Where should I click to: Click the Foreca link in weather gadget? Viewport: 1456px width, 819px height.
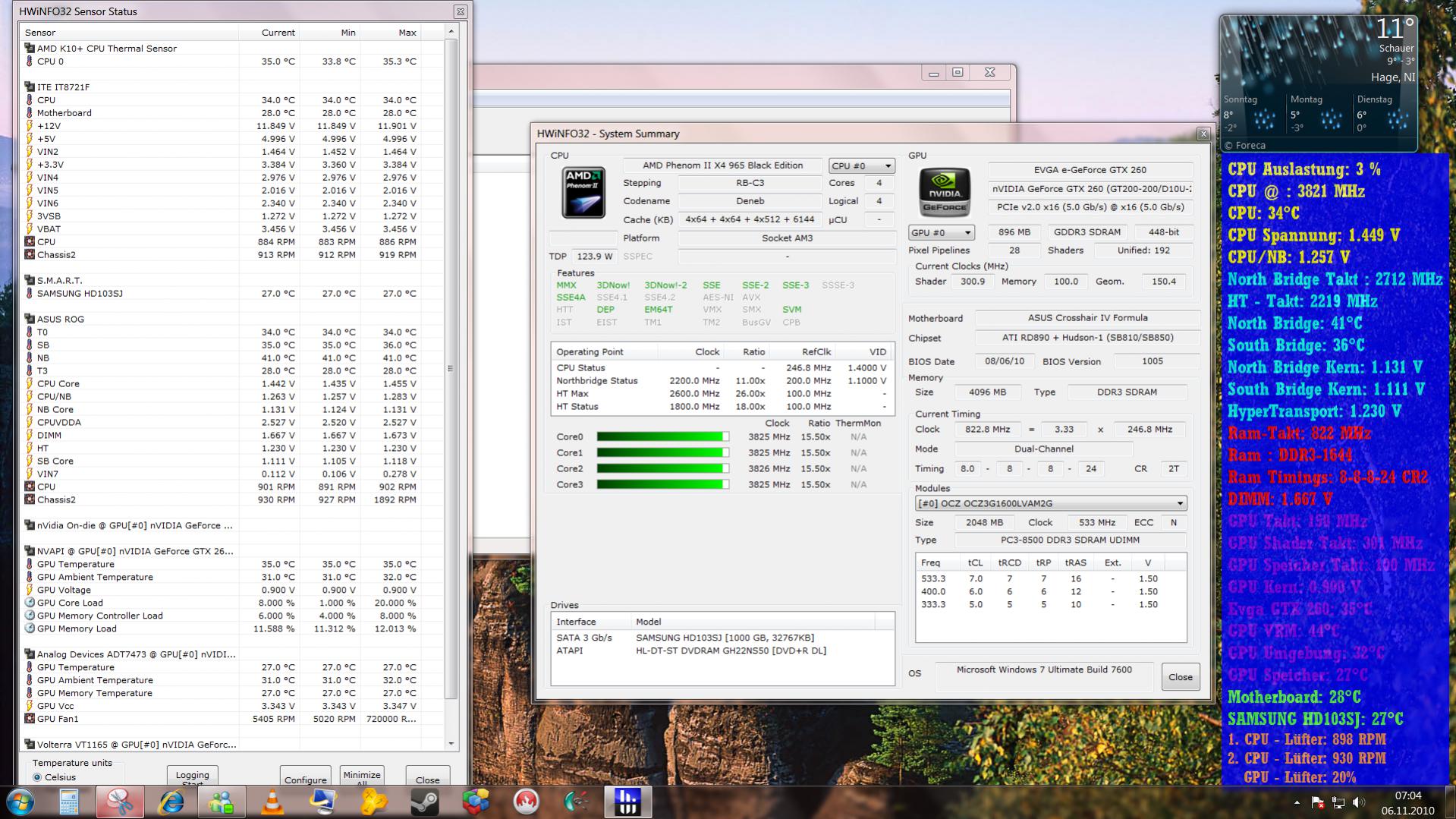[1245, 145]
